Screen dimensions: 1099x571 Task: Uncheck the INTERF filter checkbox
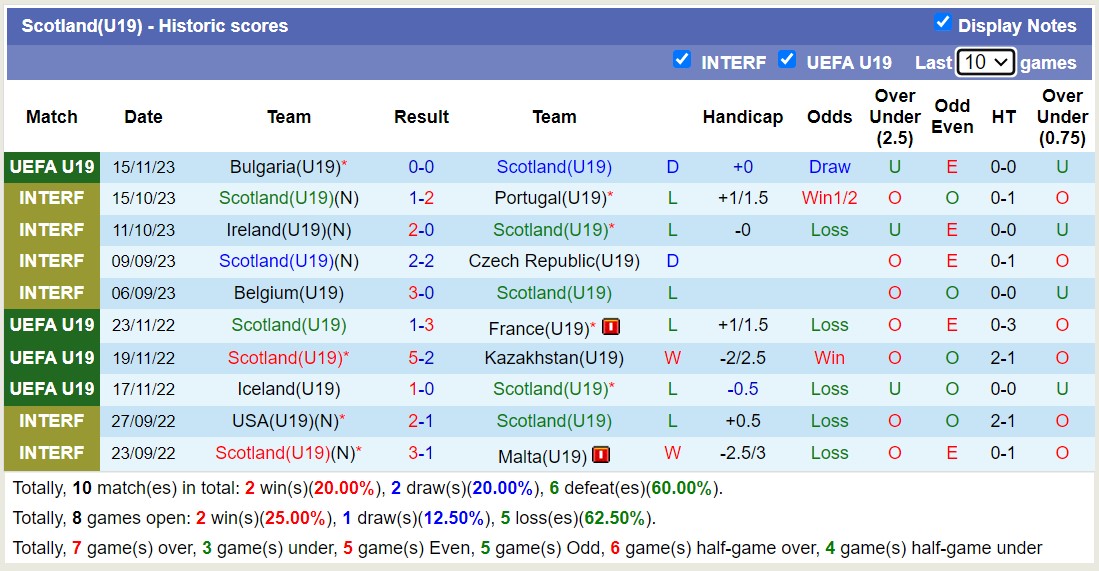coord(682,60)
